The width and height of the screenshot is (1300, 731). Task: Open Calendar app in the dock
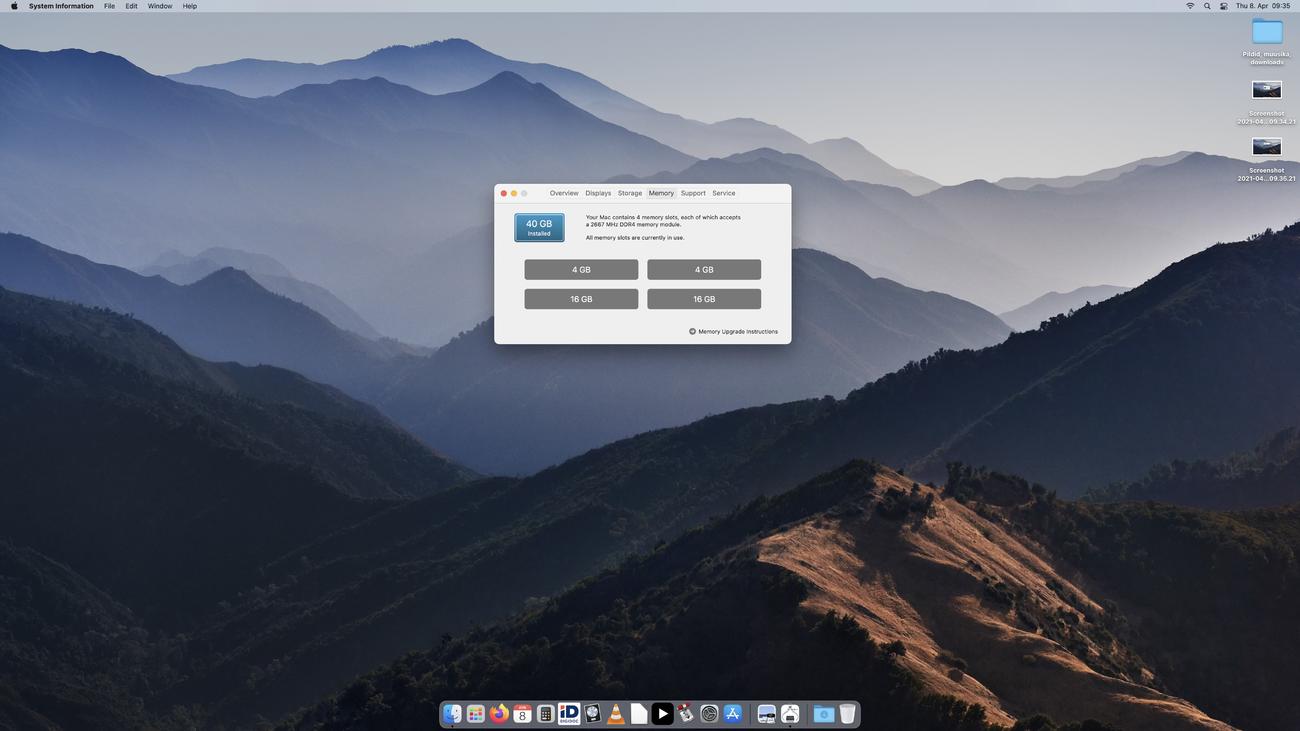pos(522,714)
